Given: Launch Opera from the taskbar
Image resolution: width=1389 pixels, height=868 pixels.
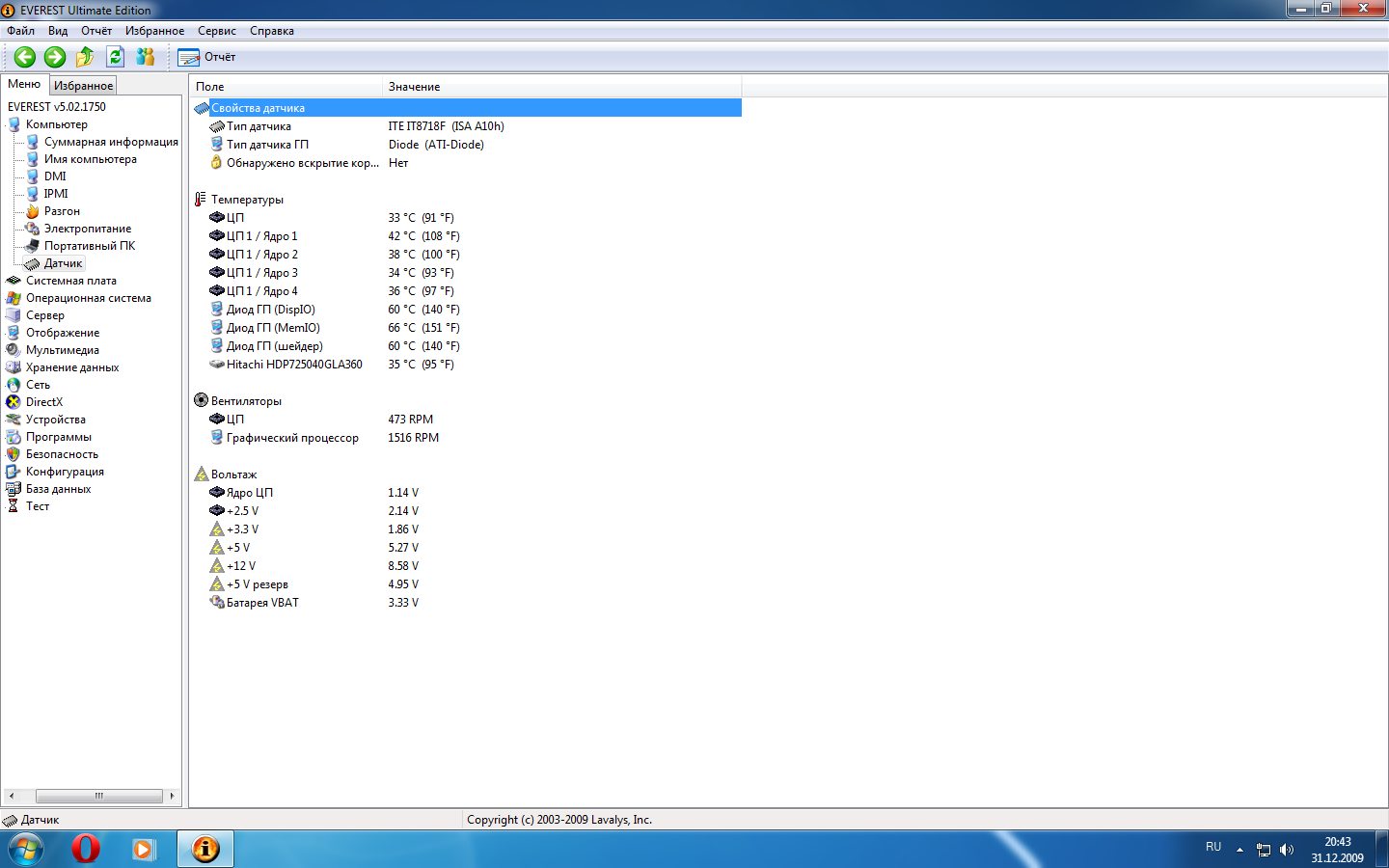Looking at the screenshot, I should (86, 849).
